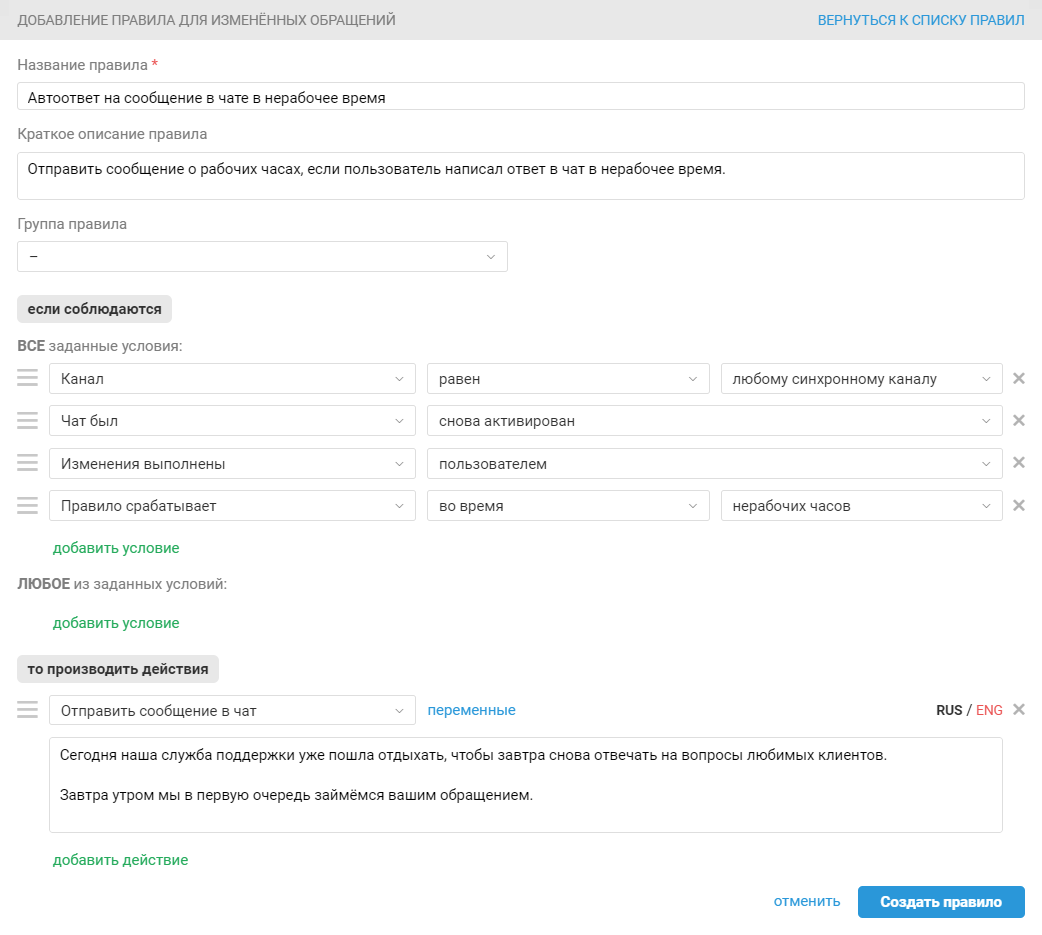The width and height of the screenshot is (1042, 935).
Task: Expand the нерабочих часов dropdown
Action: (861, 506)
